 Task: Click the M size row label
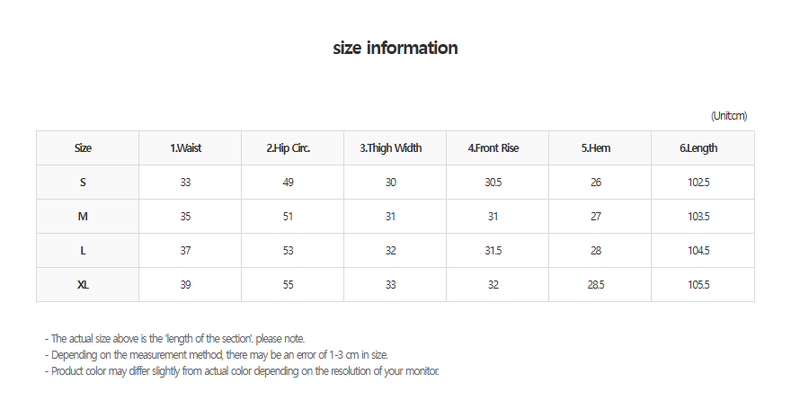click(83, 216)
